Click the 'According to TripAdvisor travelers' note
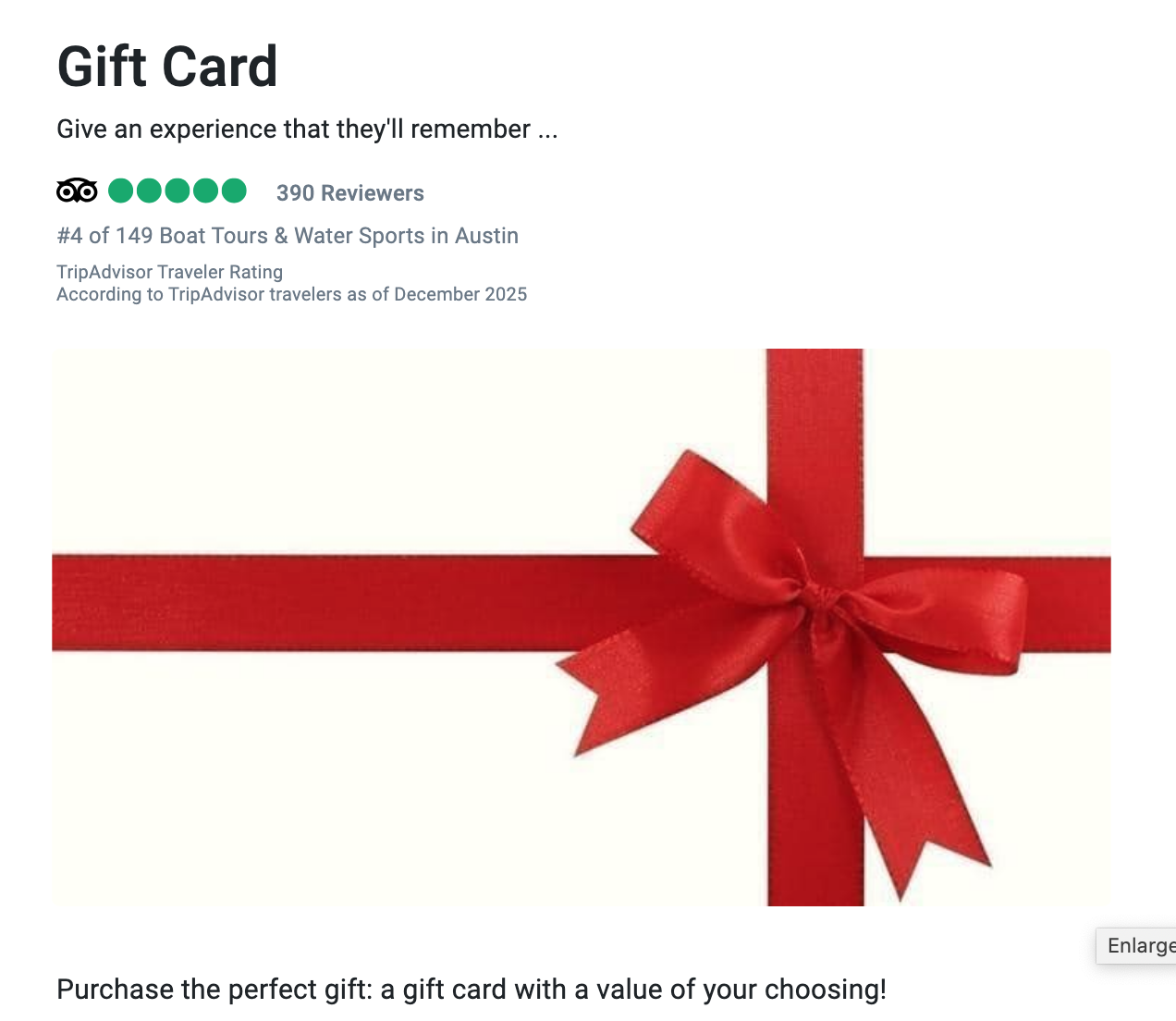The image size is (1176, 1021). pyautogui.click(x=291, y=294)
